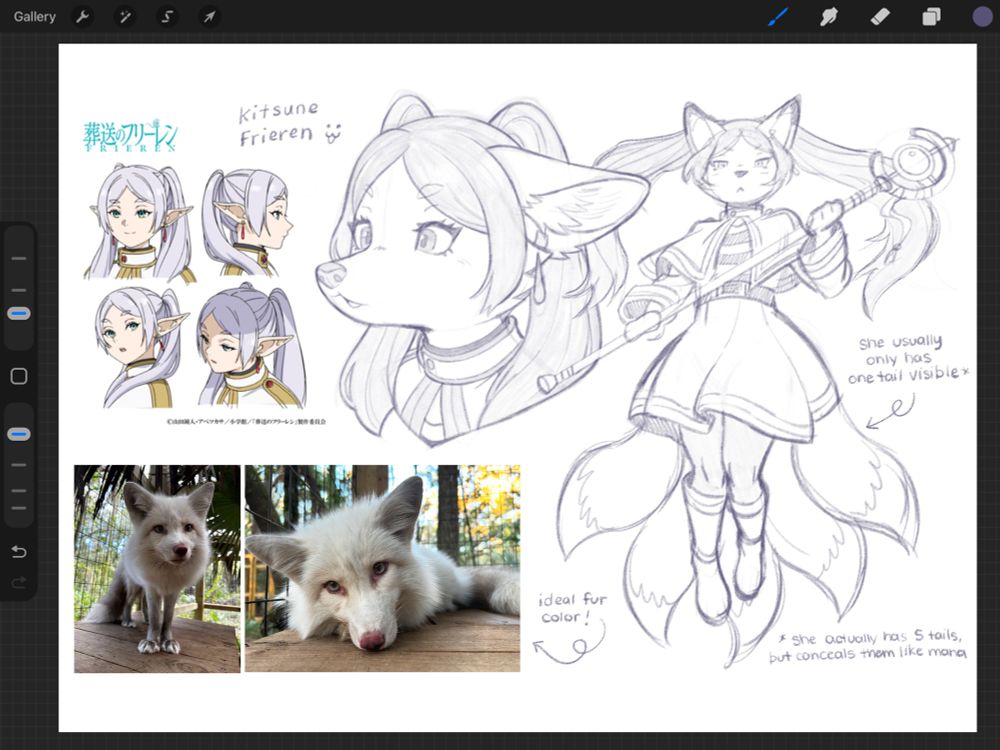Click the brush opacity slider handle
This screenshot has width=1000, height=750.
tap(18, 434)
